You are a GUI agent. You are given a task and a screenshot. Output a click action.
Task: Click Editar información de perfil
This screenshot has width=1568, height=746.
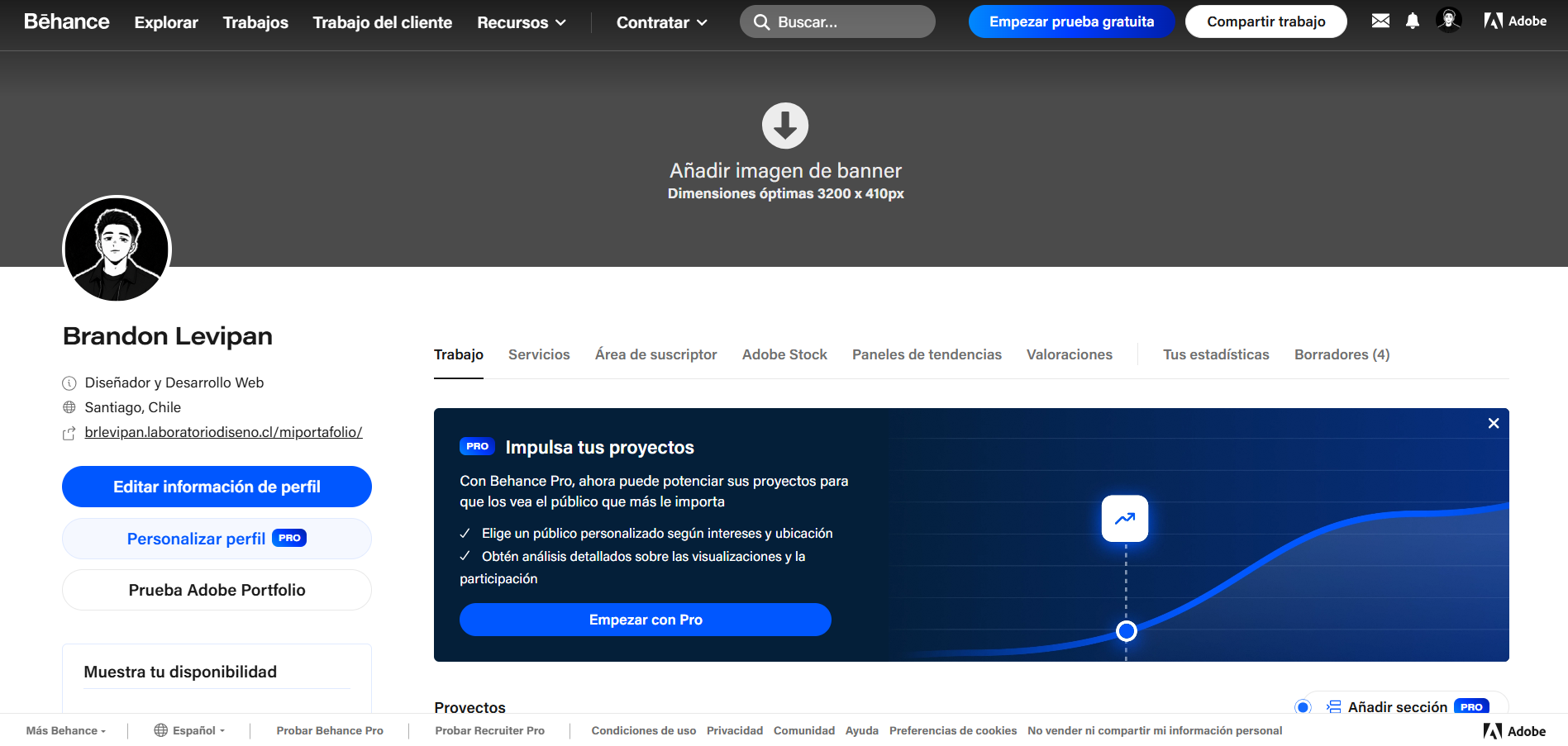point(217,487)
